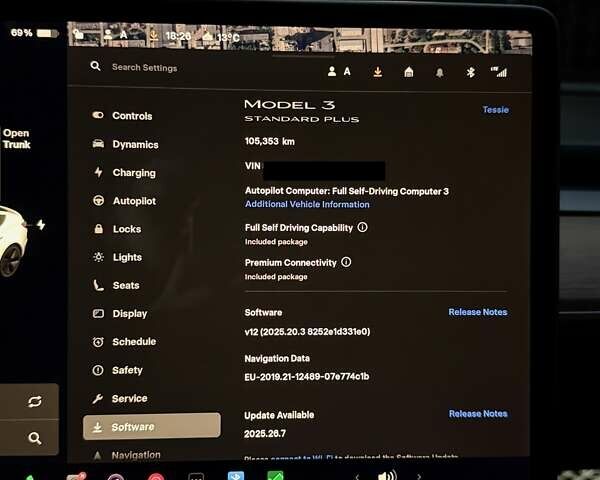Open Additional Vehicle Information link
This screenshot has width=600, height=480.
pos(307,204)
